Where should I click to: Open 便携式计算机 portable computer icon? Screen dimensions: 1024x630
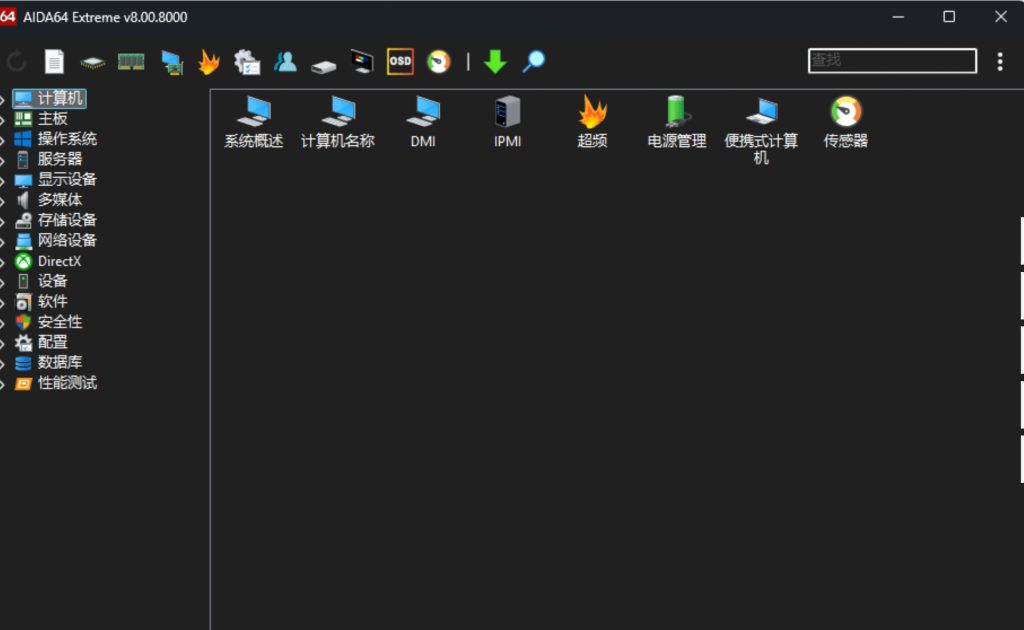point(761,130)
